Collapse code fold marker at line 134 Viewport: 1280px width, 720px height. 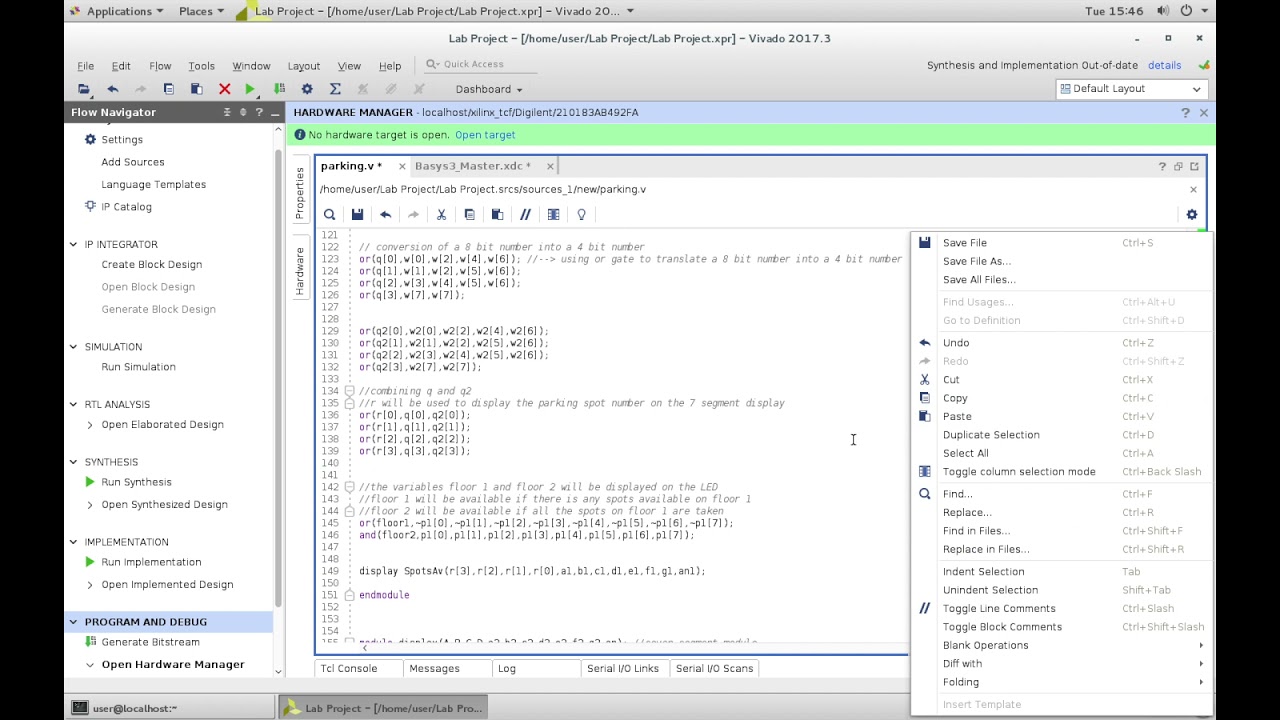349,391
